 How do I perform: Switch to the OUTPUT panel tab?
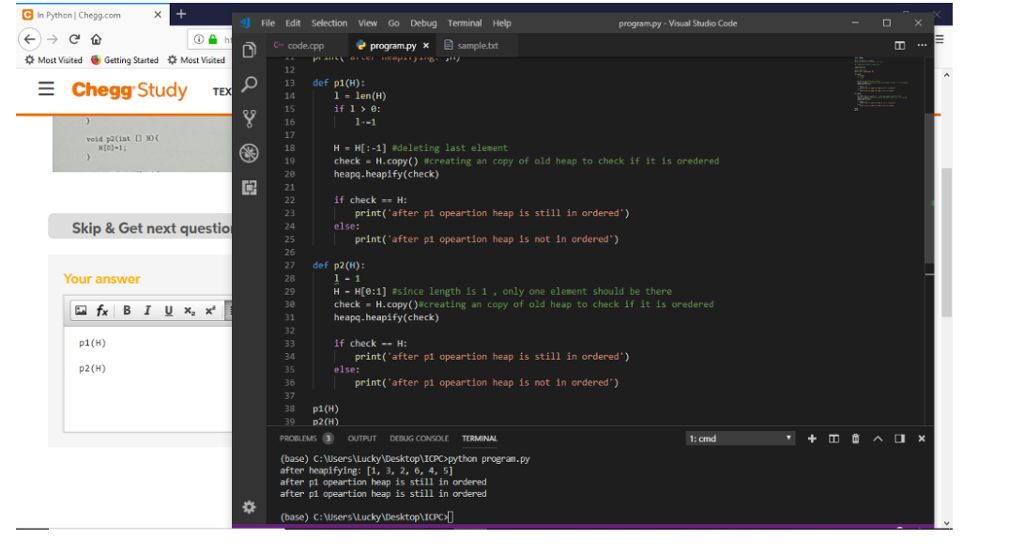pyautogui.click(x=362, y=439)
